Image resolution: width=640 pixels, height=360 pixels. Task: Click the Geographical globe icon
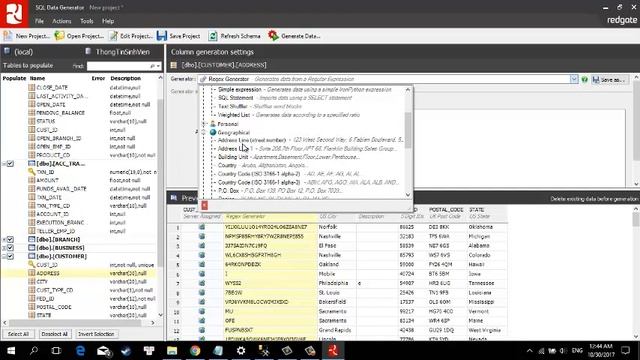point(213,132)
